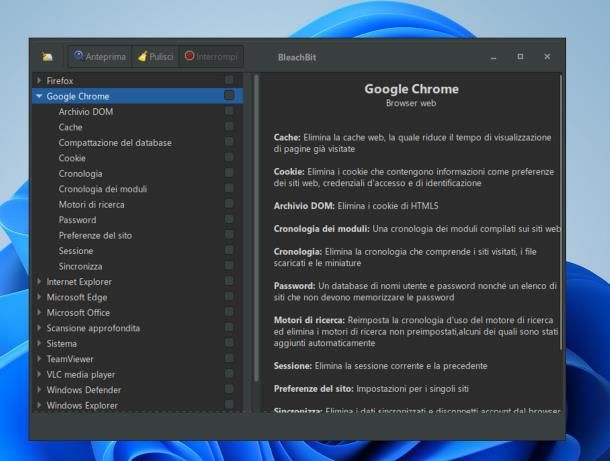The height and width of the screenshot is (461, 610).
Task: Select the Cronologia tree item
Action: click(81, 174)
